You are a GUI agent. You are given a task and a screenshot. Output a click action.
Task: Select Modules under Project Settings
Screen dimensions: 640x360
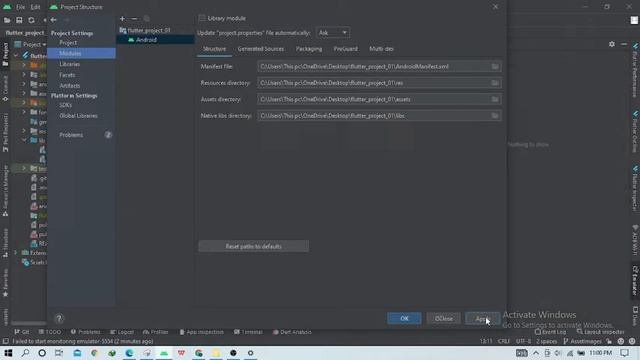pyautogui.click(x=81, y=53)
